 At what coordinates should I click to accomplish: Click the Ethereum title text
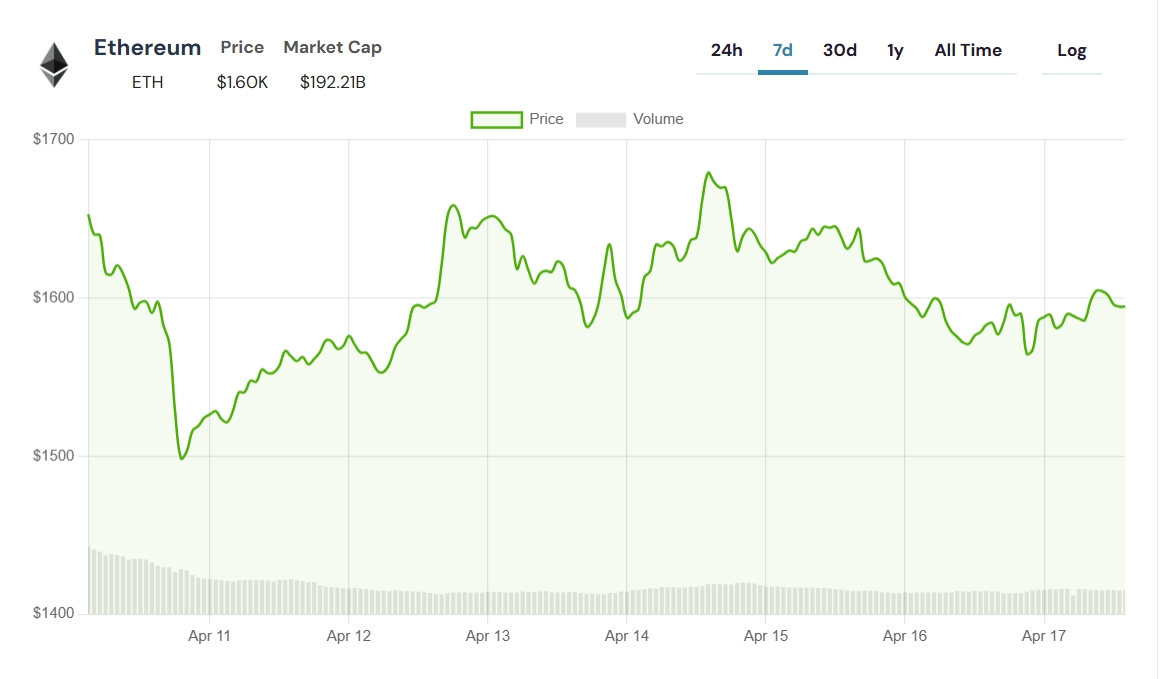tap(147, 47)
